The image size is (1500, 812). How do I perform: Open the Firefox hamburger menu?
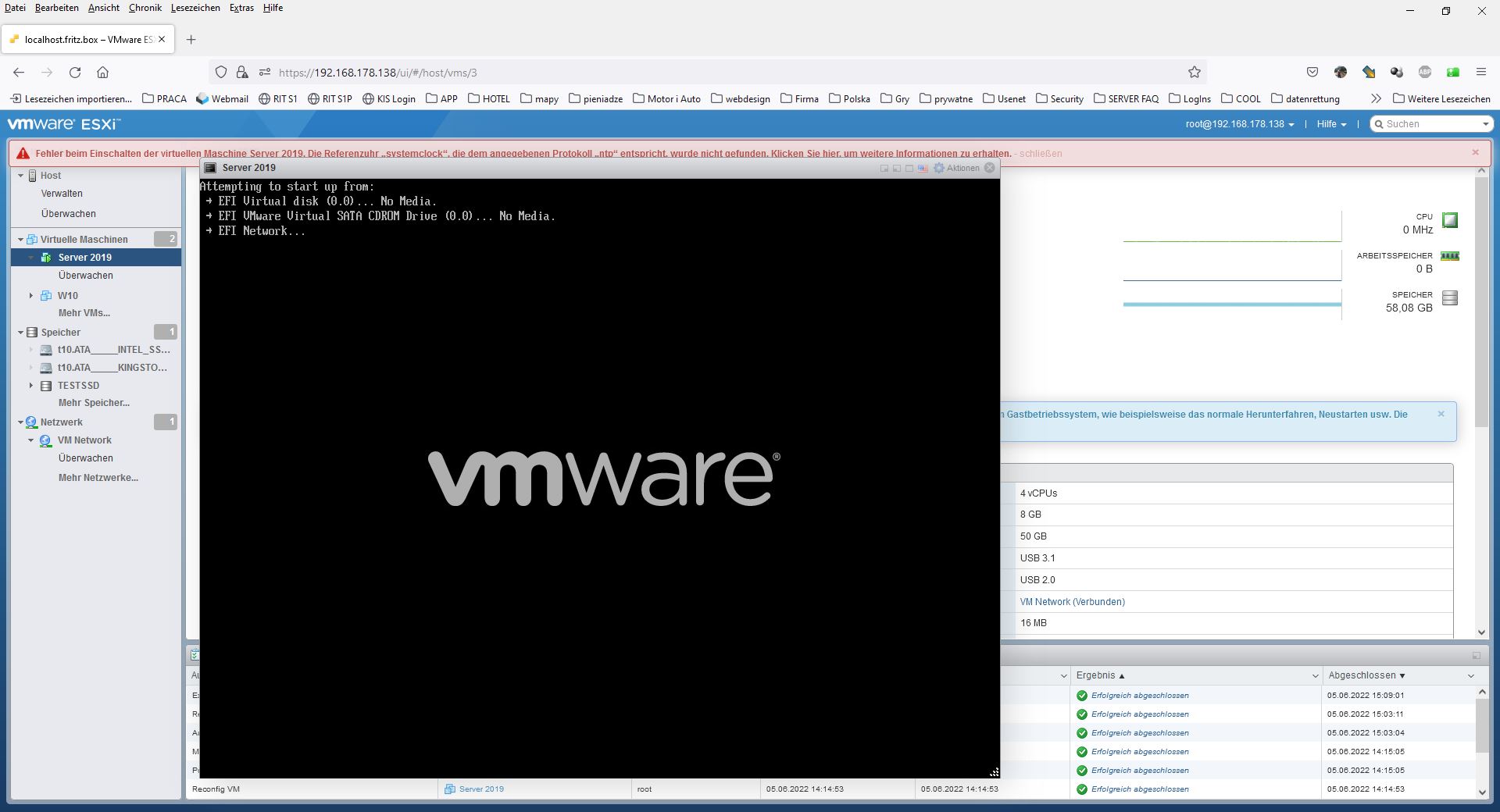point(1480,72)
